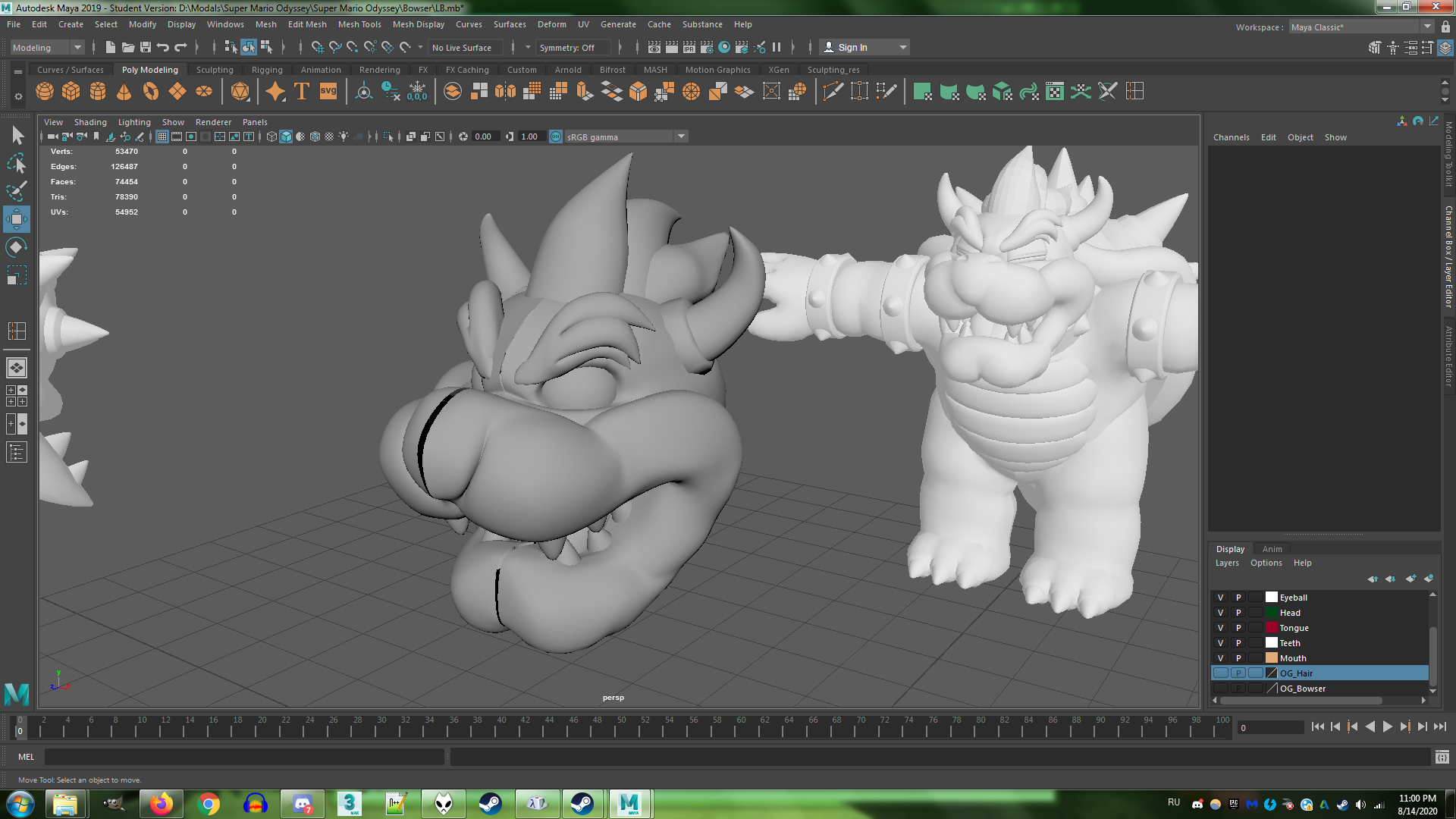Click the Open scene folder icon
The image size is (1456, 819).
click(128, 47)
